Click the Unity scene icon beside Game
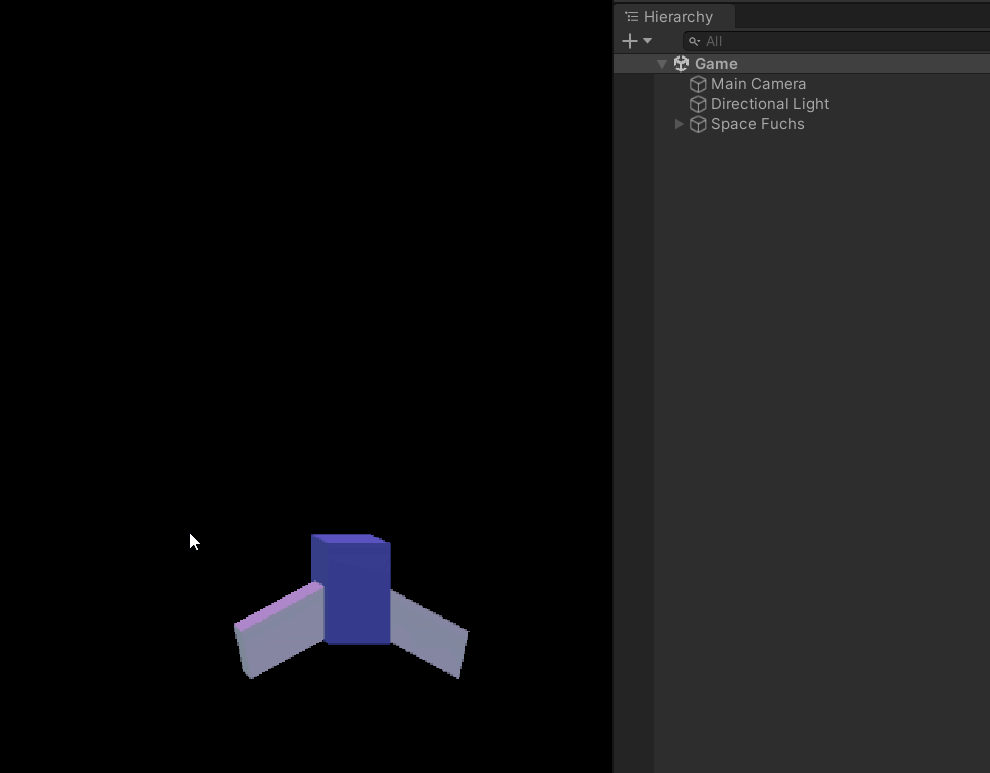The image size is (990, 773). [x=680, y=63]
